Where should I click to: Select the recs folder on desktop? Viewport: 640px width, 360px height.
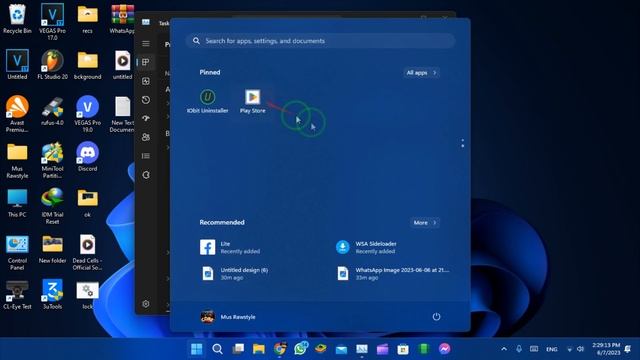click(87, 19)
